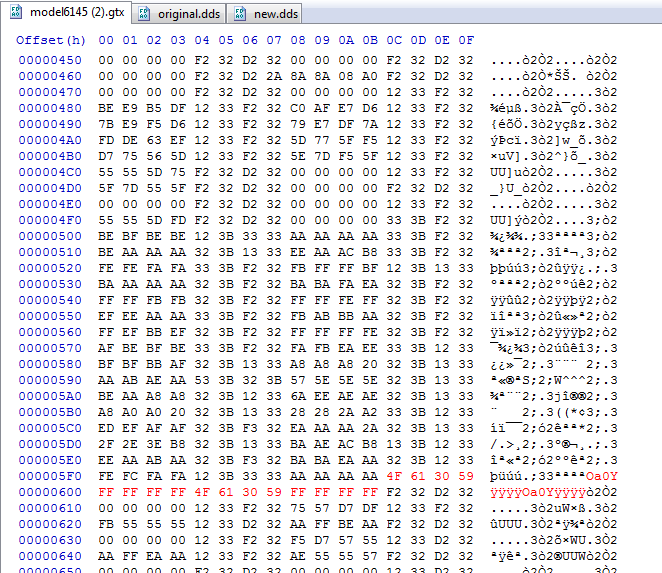The image size is (662, 573).
Task: Click byte BE at start of row 00000480
Action: pyautogui.click(x=106, y=108)
